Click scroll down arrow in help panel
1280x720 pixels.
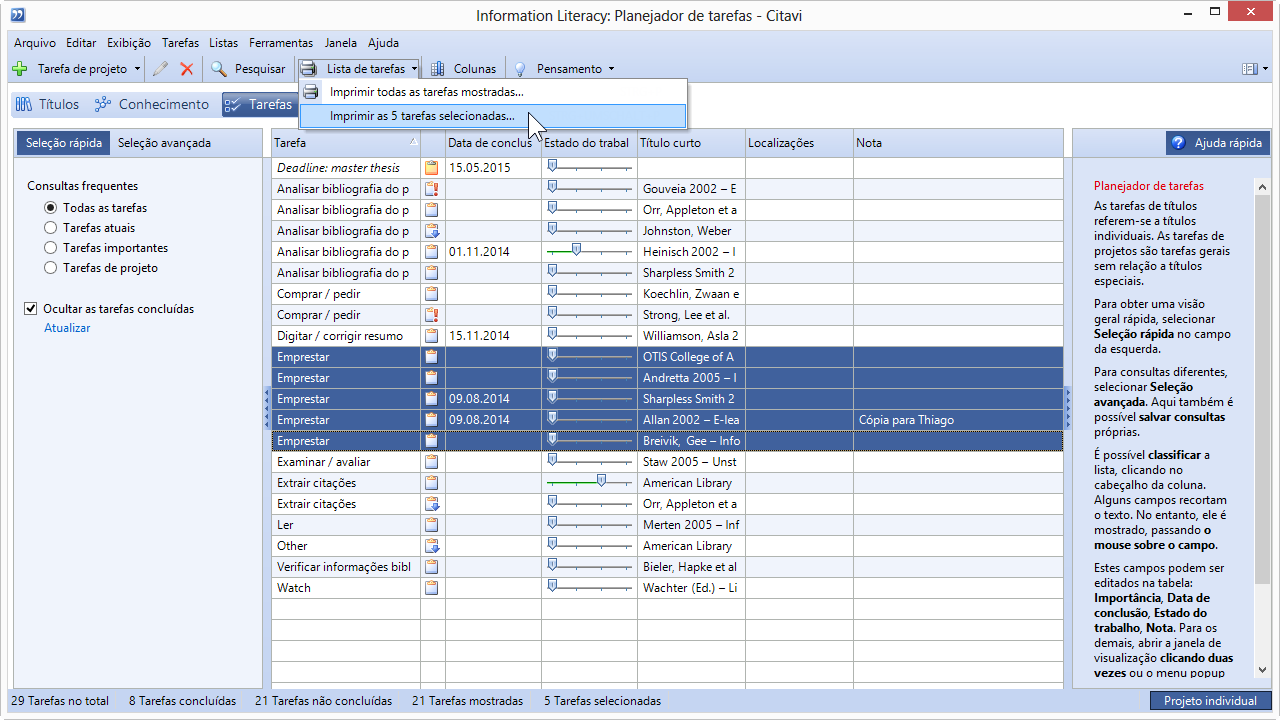click(1262, 670)
